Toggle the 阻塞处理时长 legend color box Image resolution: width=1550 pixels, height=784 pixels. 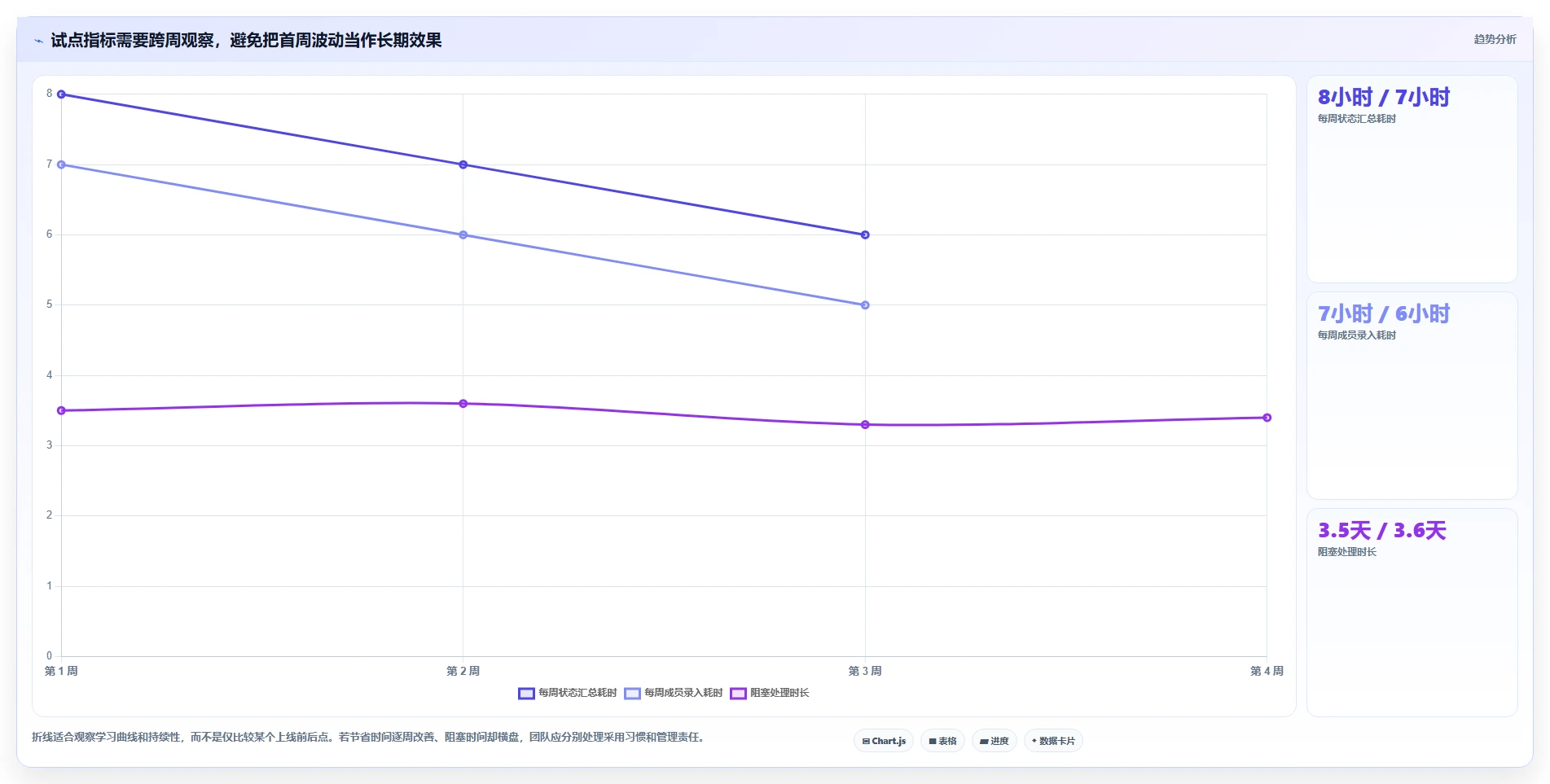[x=738, y=694]
